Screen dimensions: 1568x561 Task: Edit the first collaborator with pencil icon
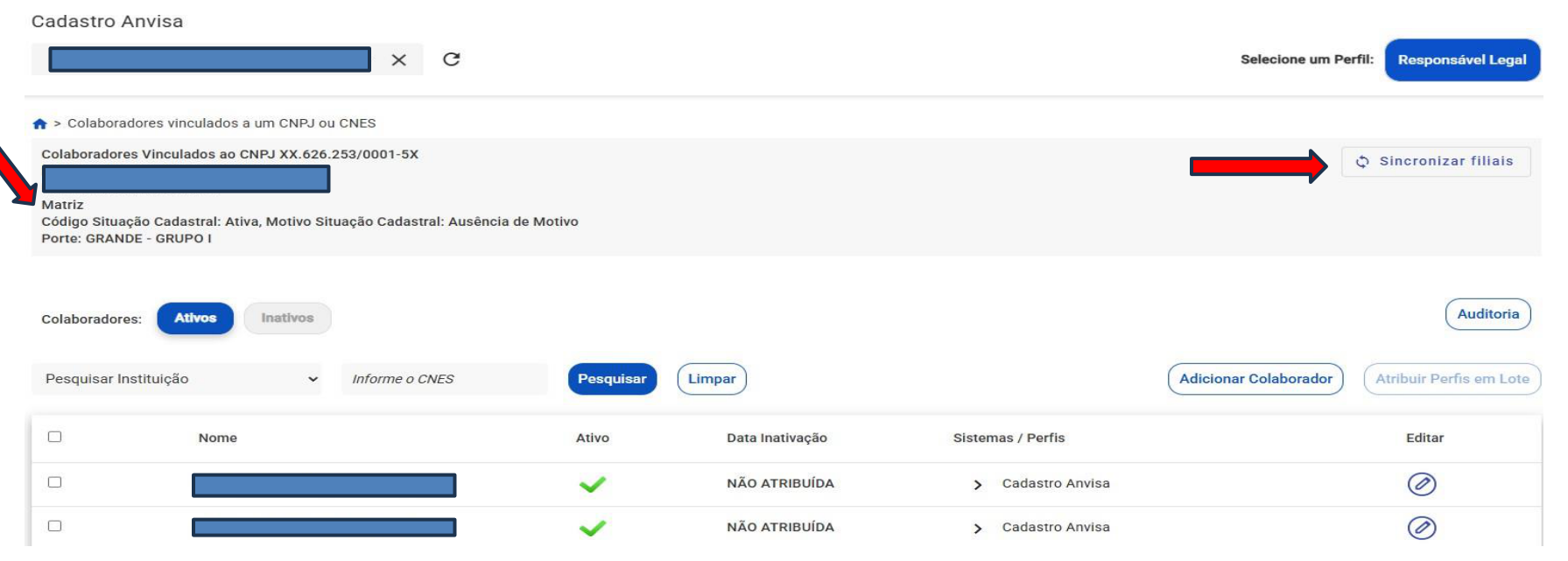click(1422, 484)
